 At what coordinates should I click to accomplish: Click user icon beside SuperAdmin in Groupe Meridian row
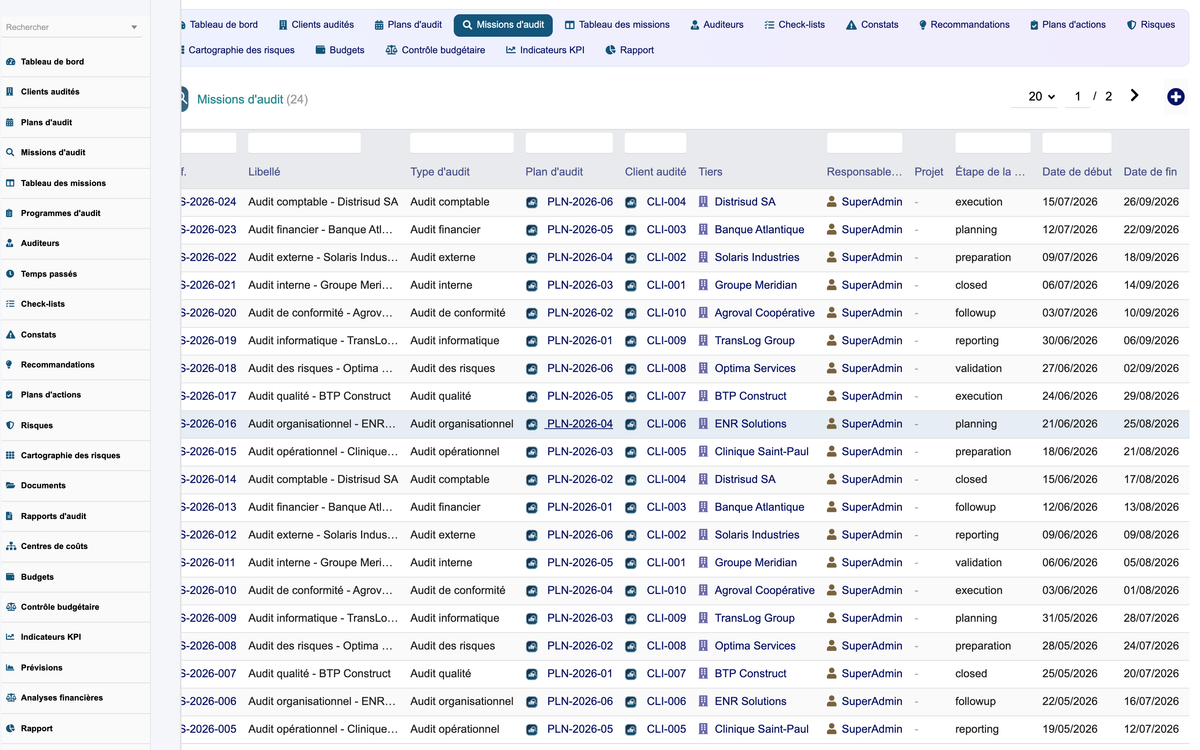pyautogui.click(x=832, y=285)
